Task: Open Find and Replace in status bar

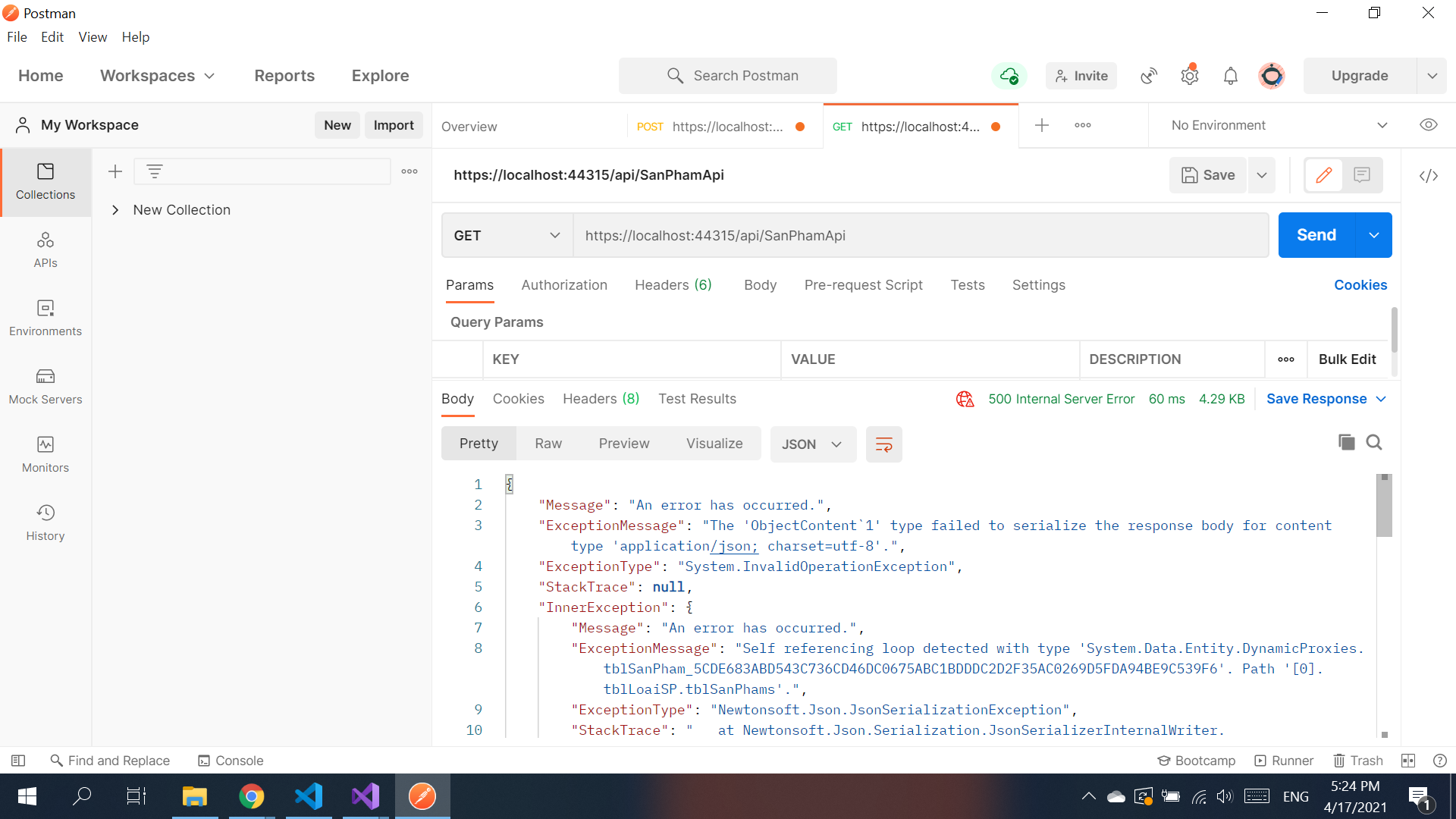Action: click(x=111, y=761)
